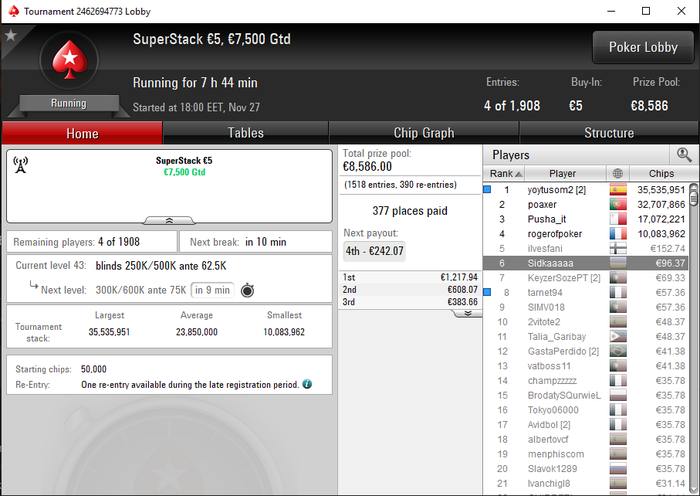Select player Talia_Garibay name

[557, 337]
